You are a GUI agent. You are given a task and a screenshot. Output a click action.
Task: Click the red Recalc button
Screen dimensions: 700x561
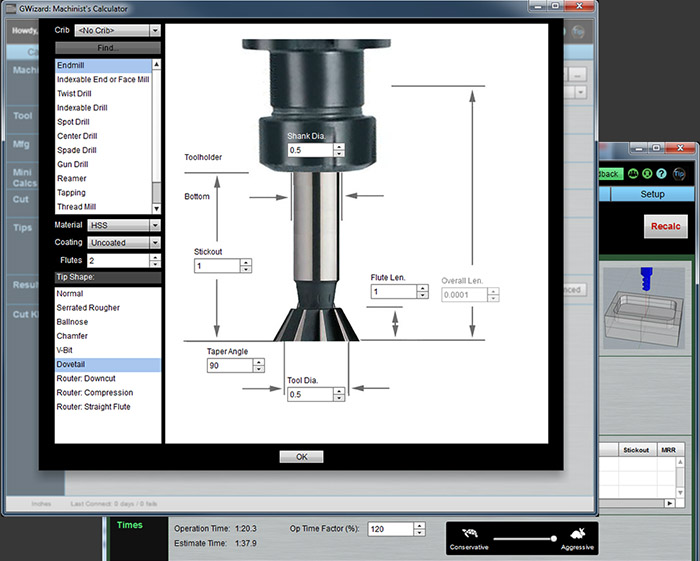pos(664,226)
